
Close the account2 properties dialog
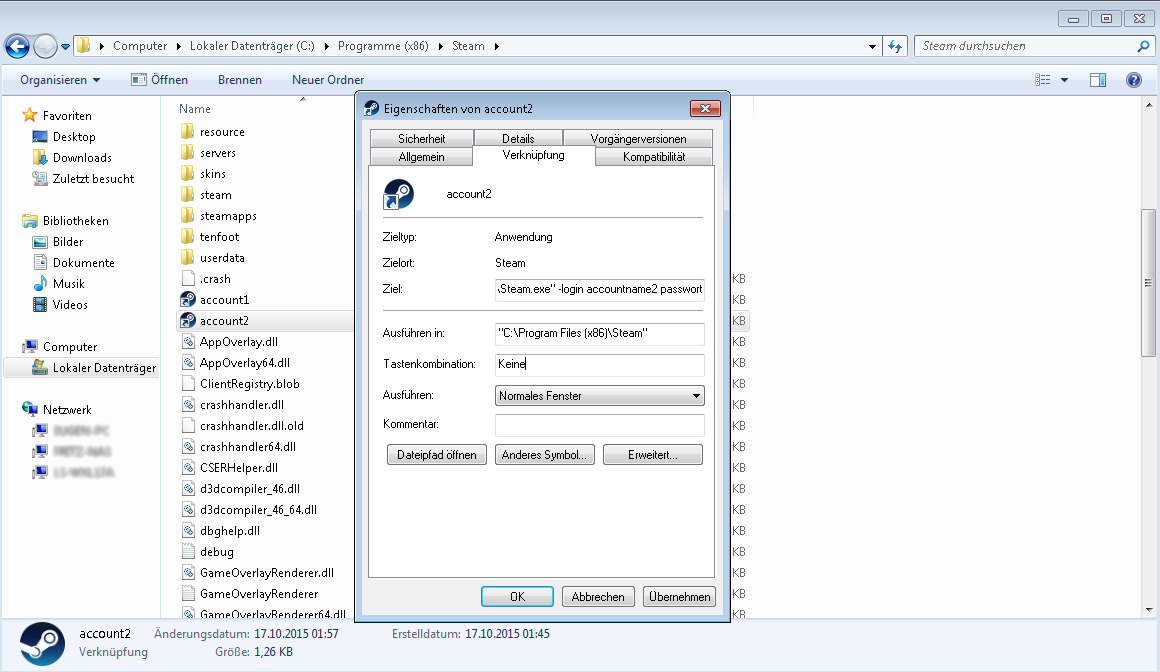pyautogui.click(x=705, y=109)
